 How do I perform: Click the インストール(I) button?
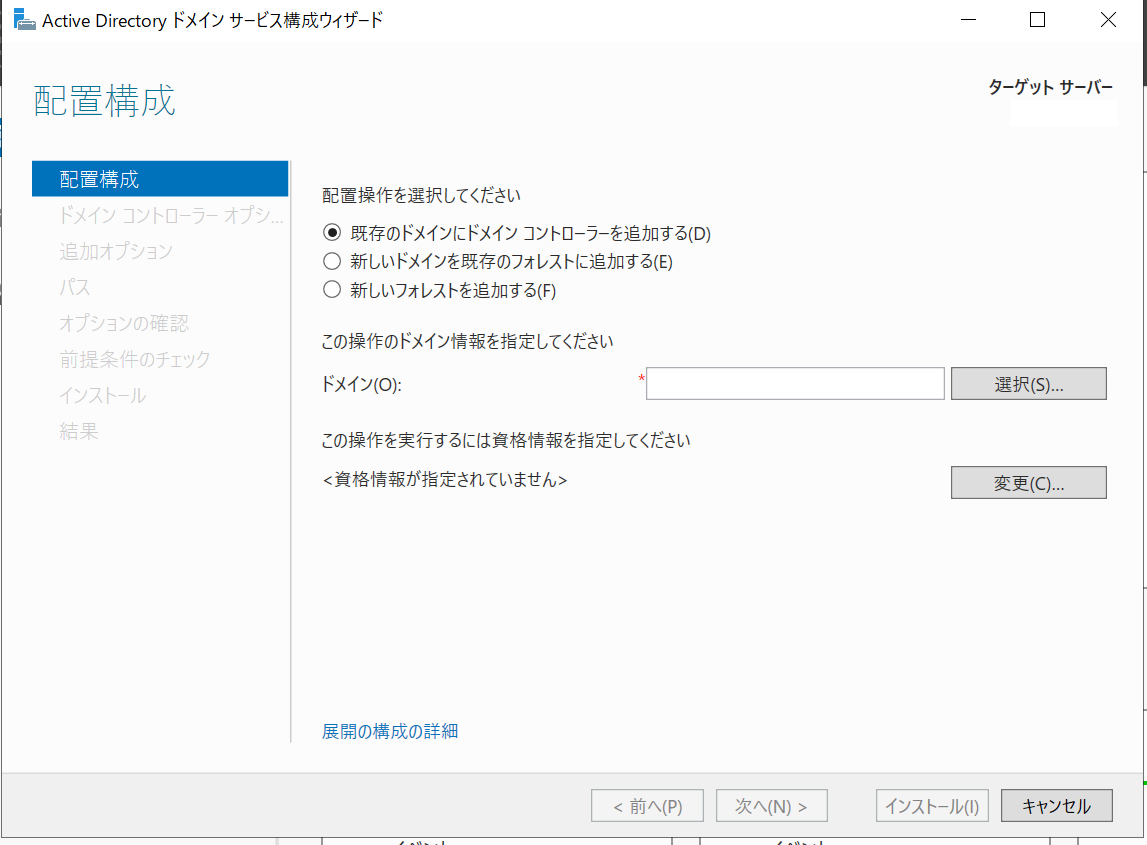click(932, 805)
